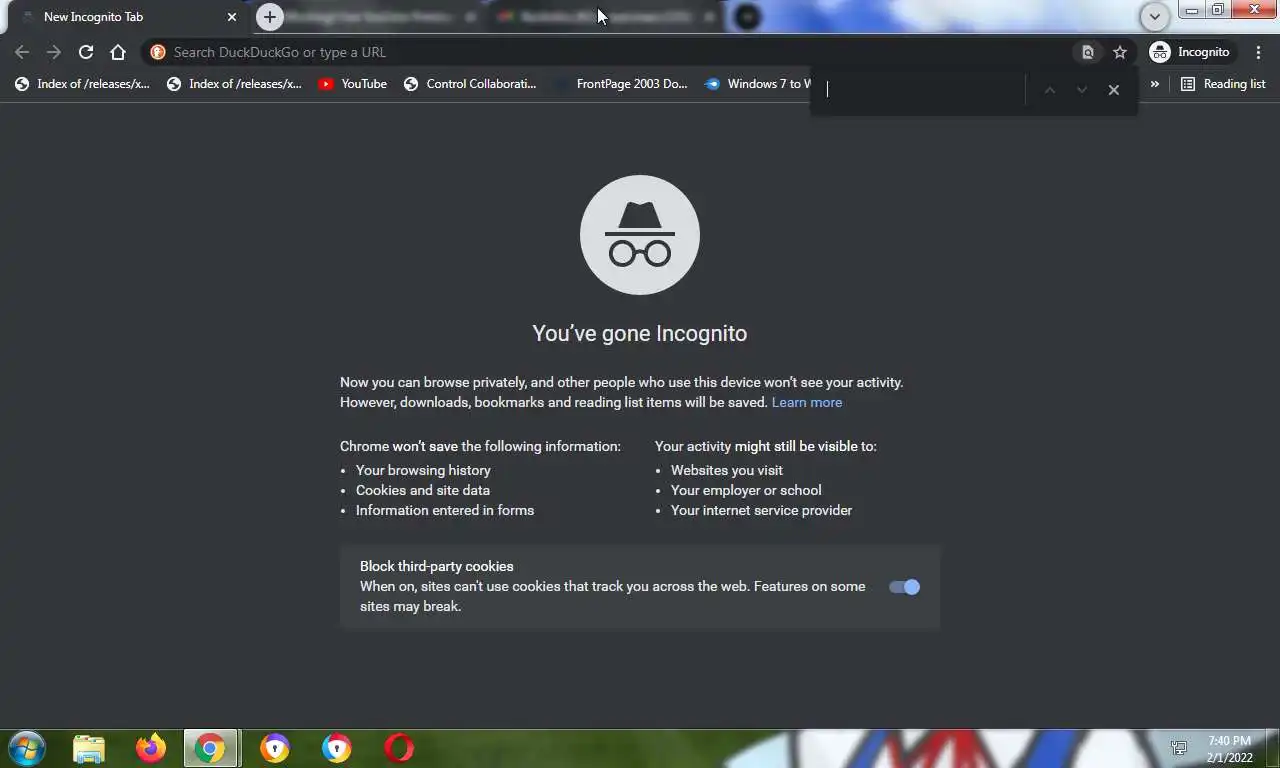Launch Opera from the taskbar

(399, 748)
